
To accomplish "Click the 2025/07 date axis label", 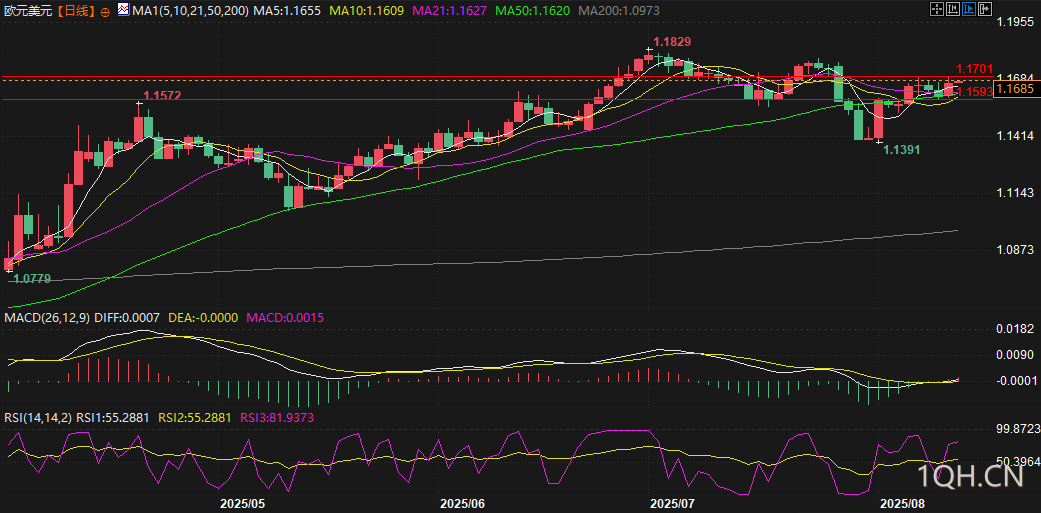I will 673,504.
